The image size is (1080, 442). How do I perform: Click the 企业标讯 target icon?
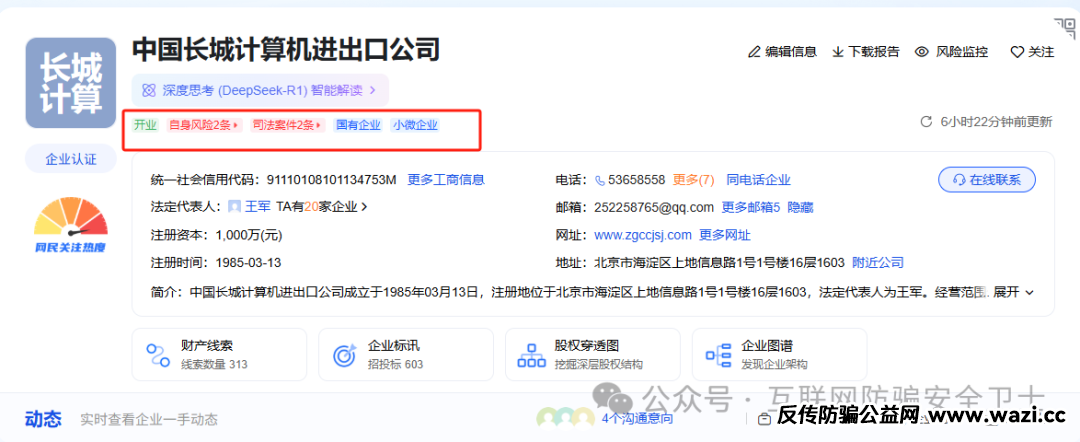[x=344, y=355]
